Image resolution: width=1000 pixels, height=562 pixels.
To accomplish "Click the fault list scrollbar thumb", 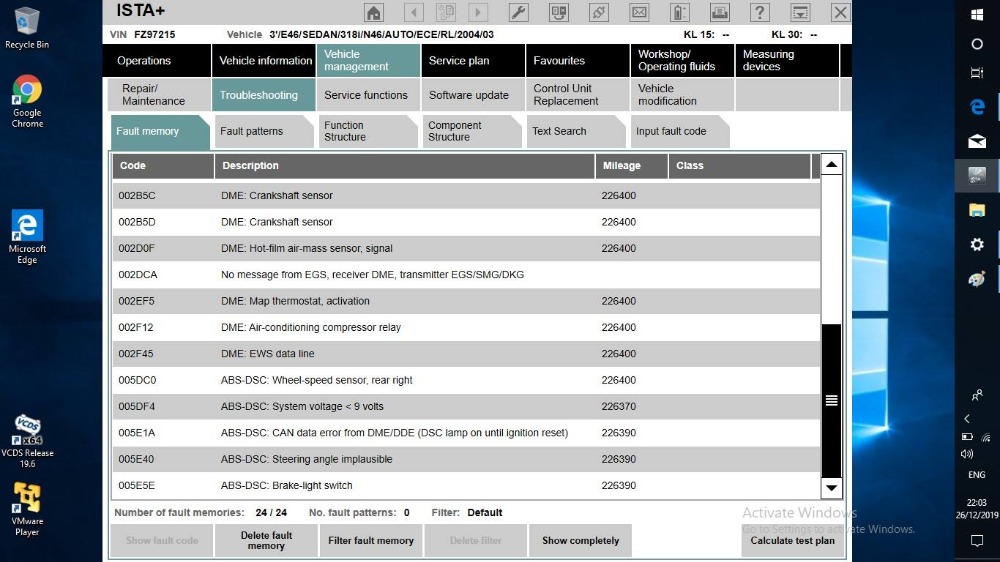I will 831,401.
